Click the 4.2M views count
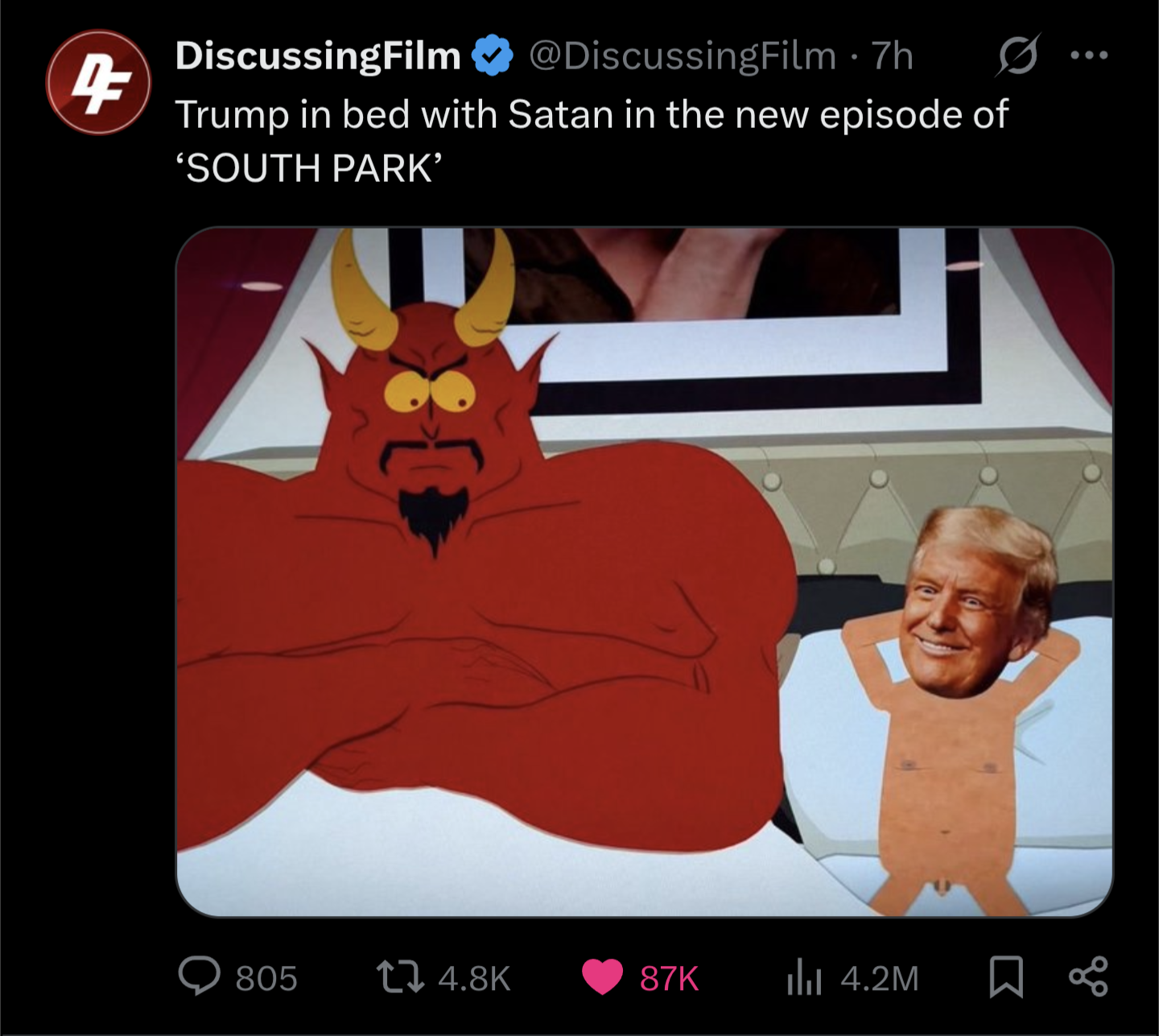The height and width of the screenshot is (1036, 1159). [x=880, y=978]
